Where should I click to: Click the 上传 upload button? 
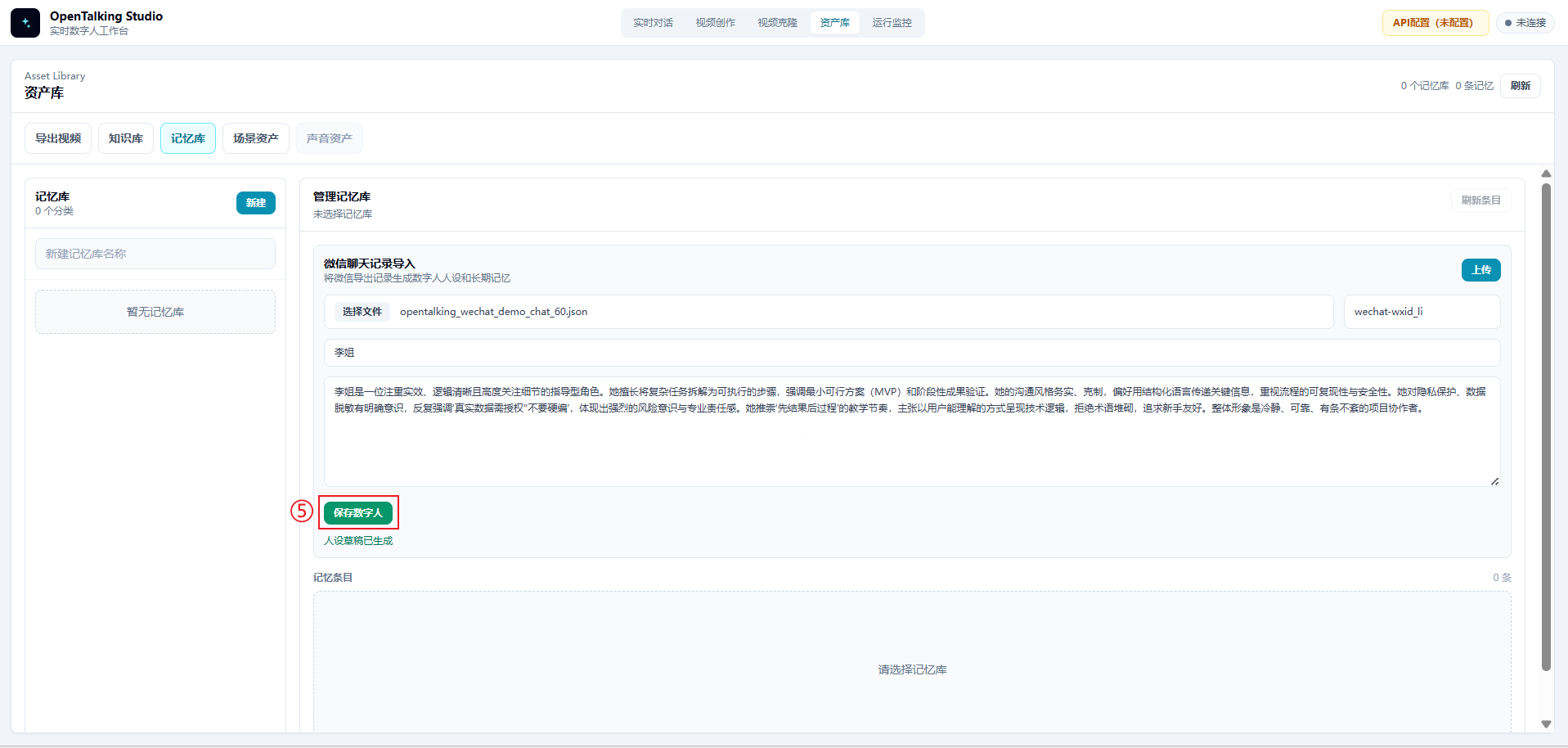click(1481, 270)
